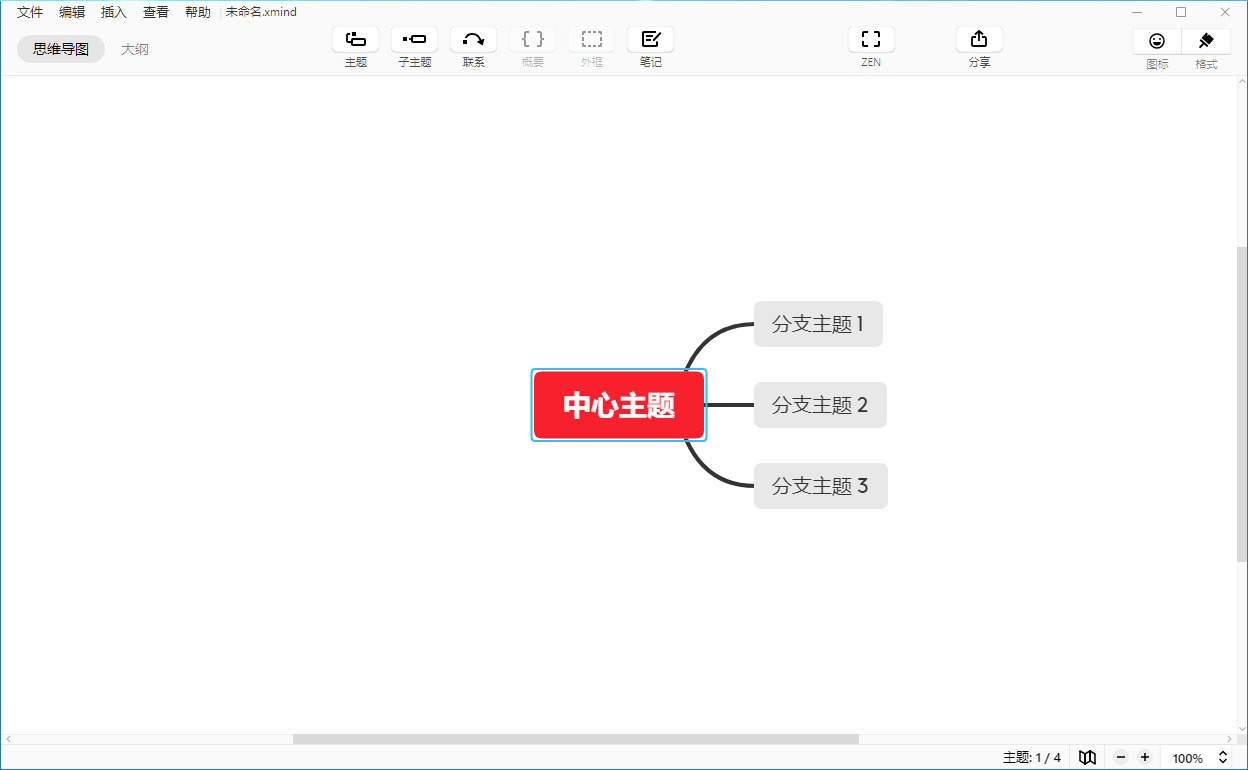
Task: Open the 文件 menu
Action: [30, 12]
